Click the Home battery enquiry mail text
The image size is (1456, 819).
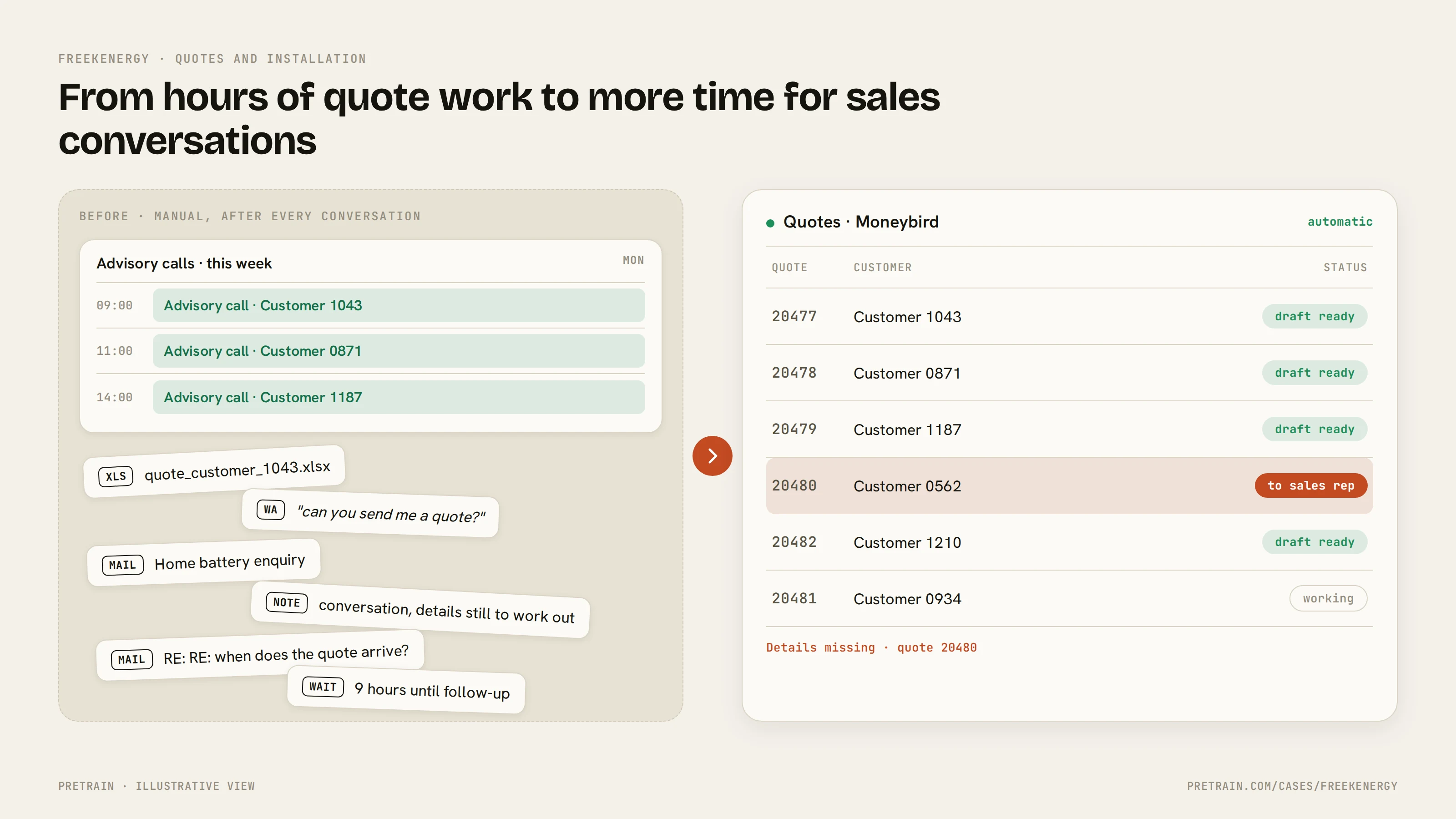tap(229, 562)
